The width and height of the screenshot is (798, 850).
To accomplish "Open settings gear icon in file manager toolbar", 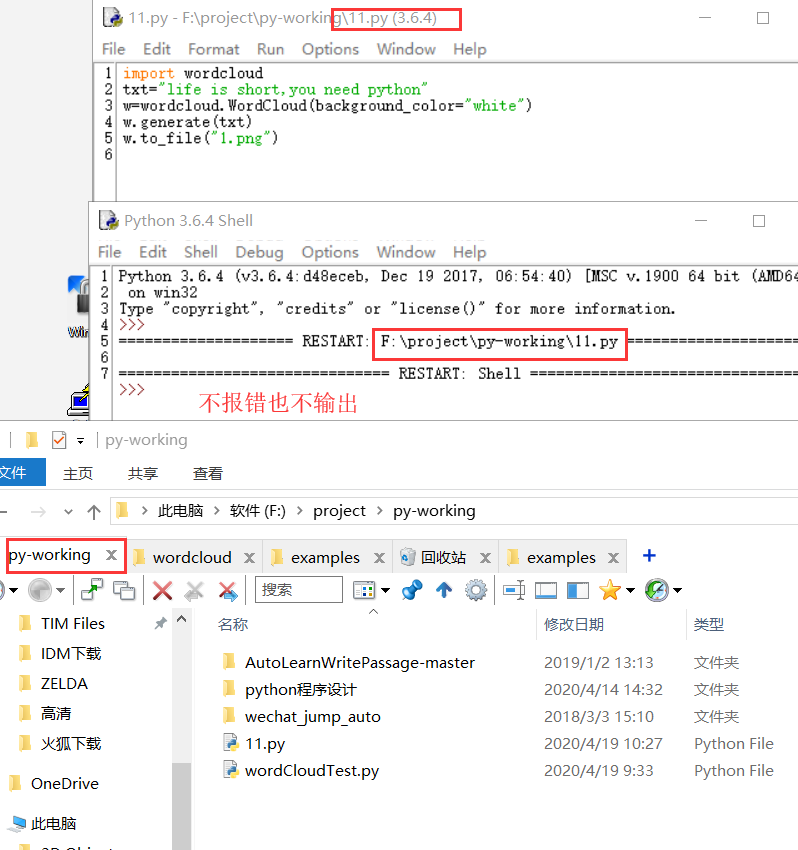I will point(476,590).
